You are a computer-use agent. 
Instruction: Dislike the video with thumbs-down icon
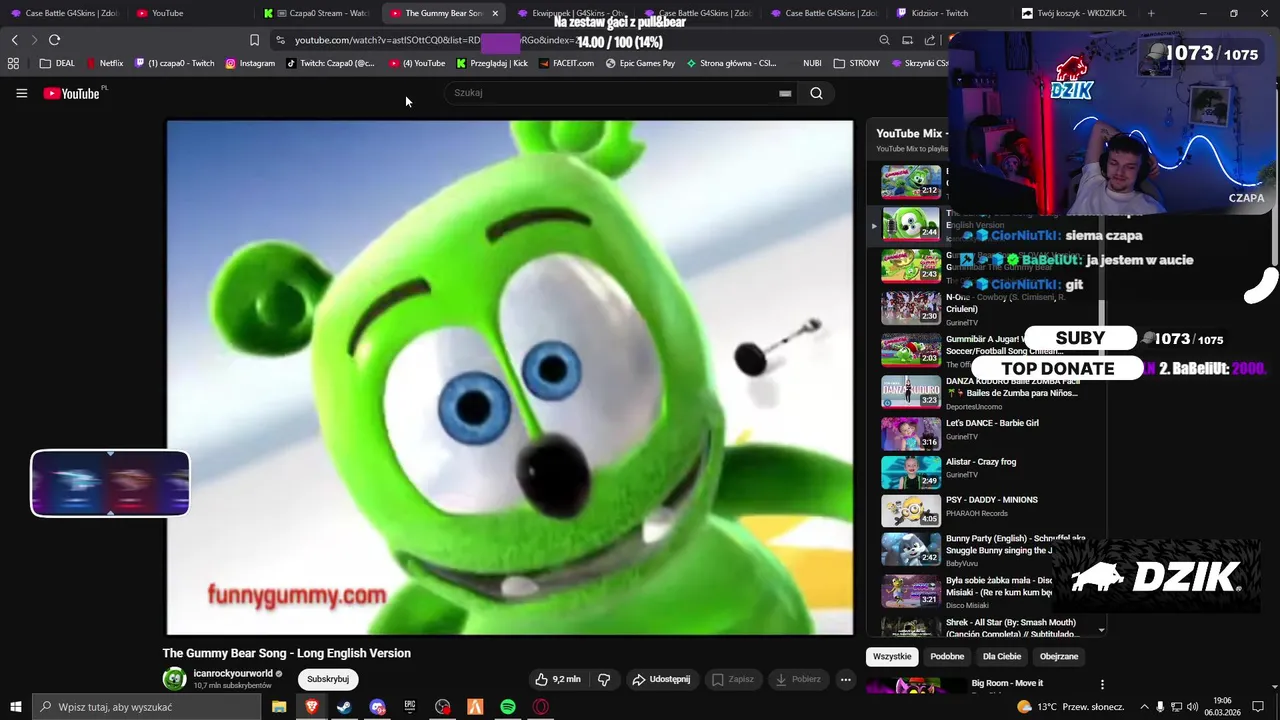pos(604,679)
